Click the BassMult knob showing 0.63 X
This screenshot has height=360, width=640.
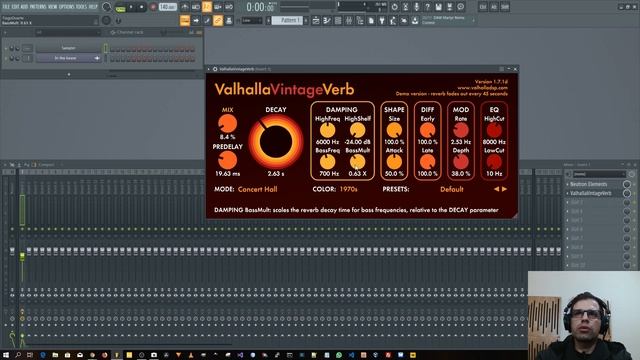coord(358,162)
